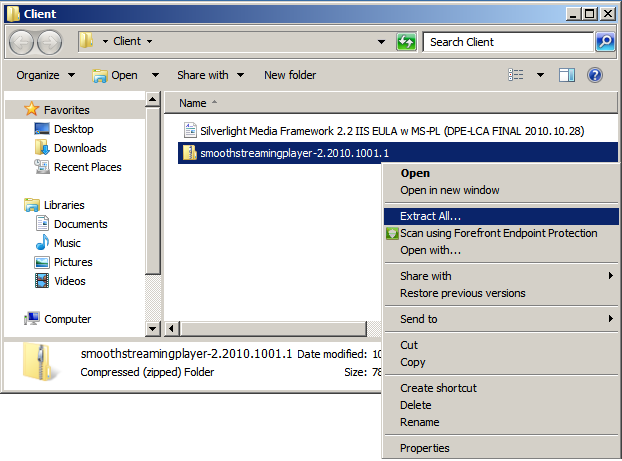Click navigation pane scroll up arrow

(152, 99)
